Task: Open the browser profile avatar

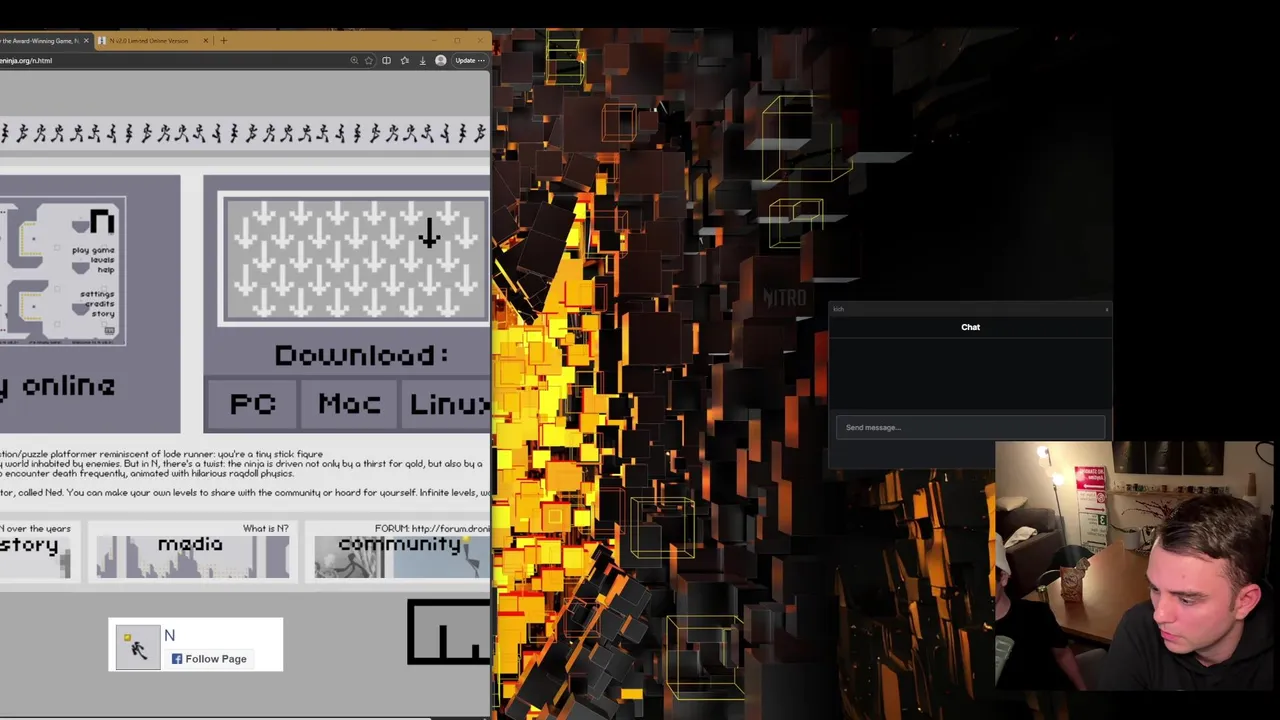Action: [x=440, y=60]
